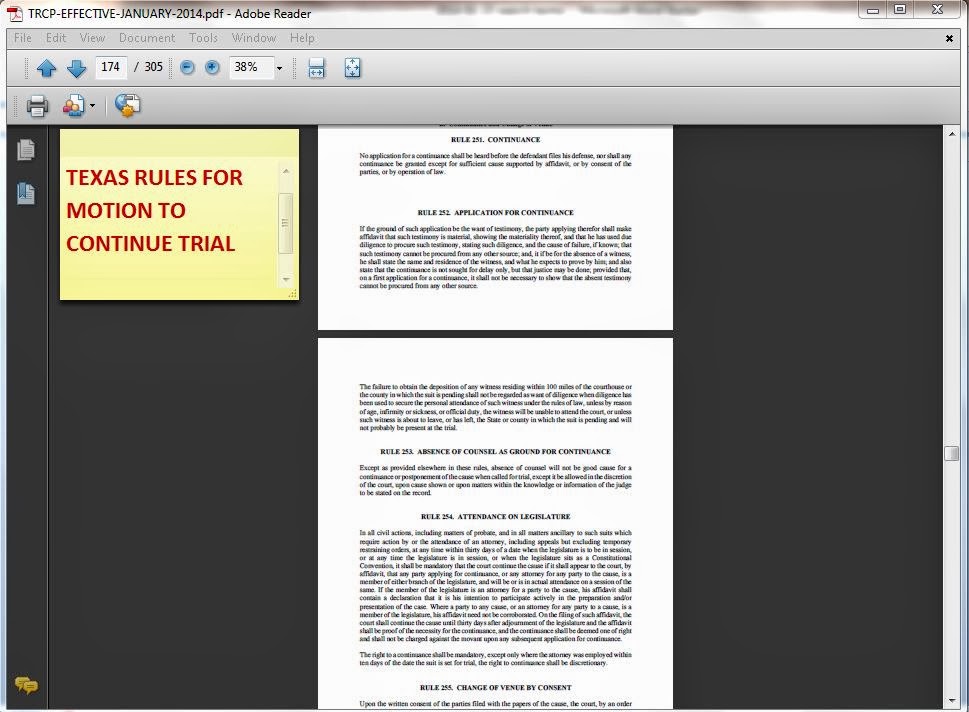This screenshot has height=712, width=969.
Task: Click document scrollbar up arrow
Action: tap(952, 134)
